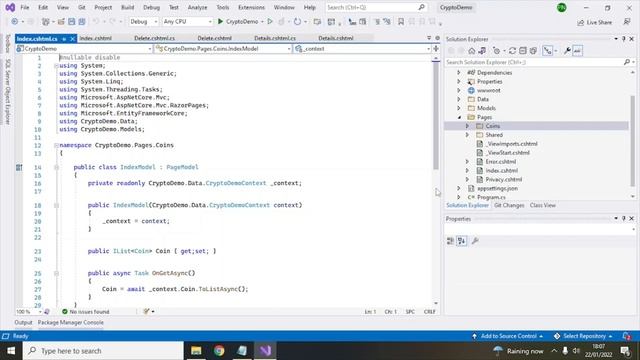640x360 pixels.
Task: Switch to the Git Changes tab
Action: point(509,205)
